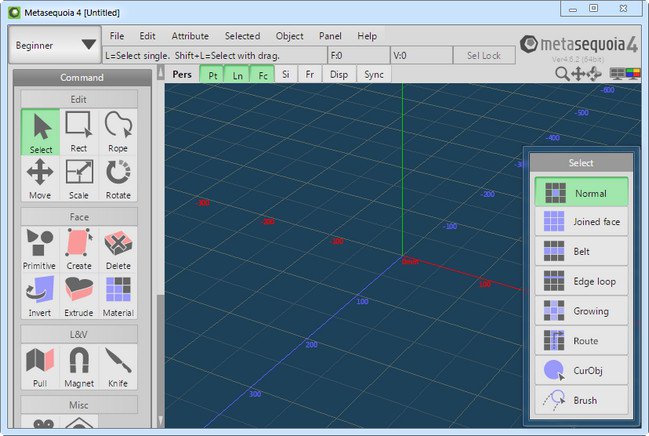Toggle Fc face display
Image resolution: width=649 pixels, height=436 pixels.
(x=262, y=75)
